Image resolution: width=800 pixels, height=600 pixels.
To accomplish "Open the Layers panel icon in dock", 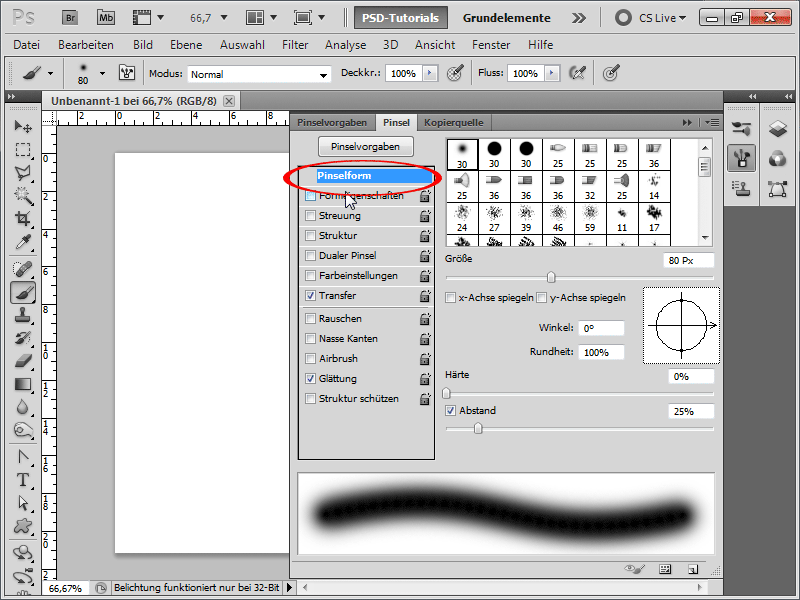I will [x=778, y=129].
